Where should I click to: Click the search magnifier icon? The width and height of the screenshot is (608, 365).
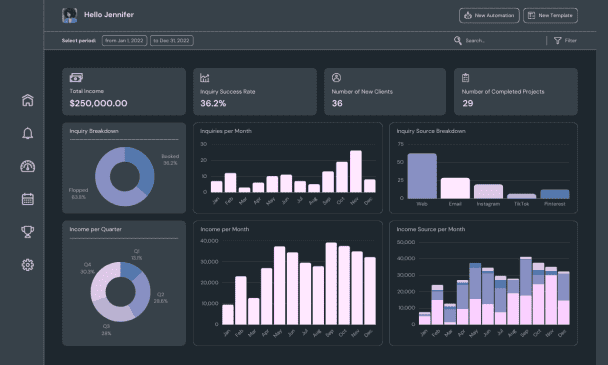tap(458, 40)
